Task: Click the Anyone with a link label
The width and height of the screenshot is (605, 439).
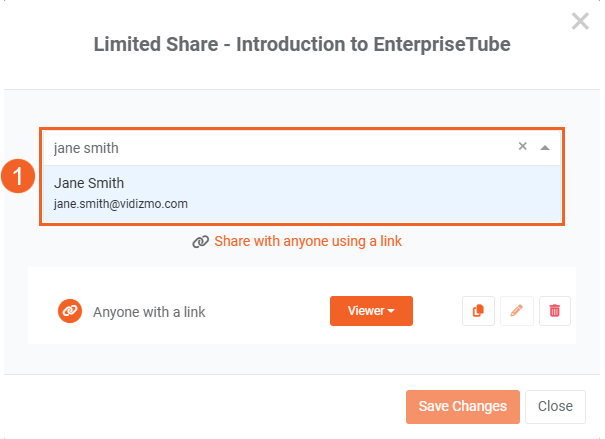Action: click(x=149, y=312)
